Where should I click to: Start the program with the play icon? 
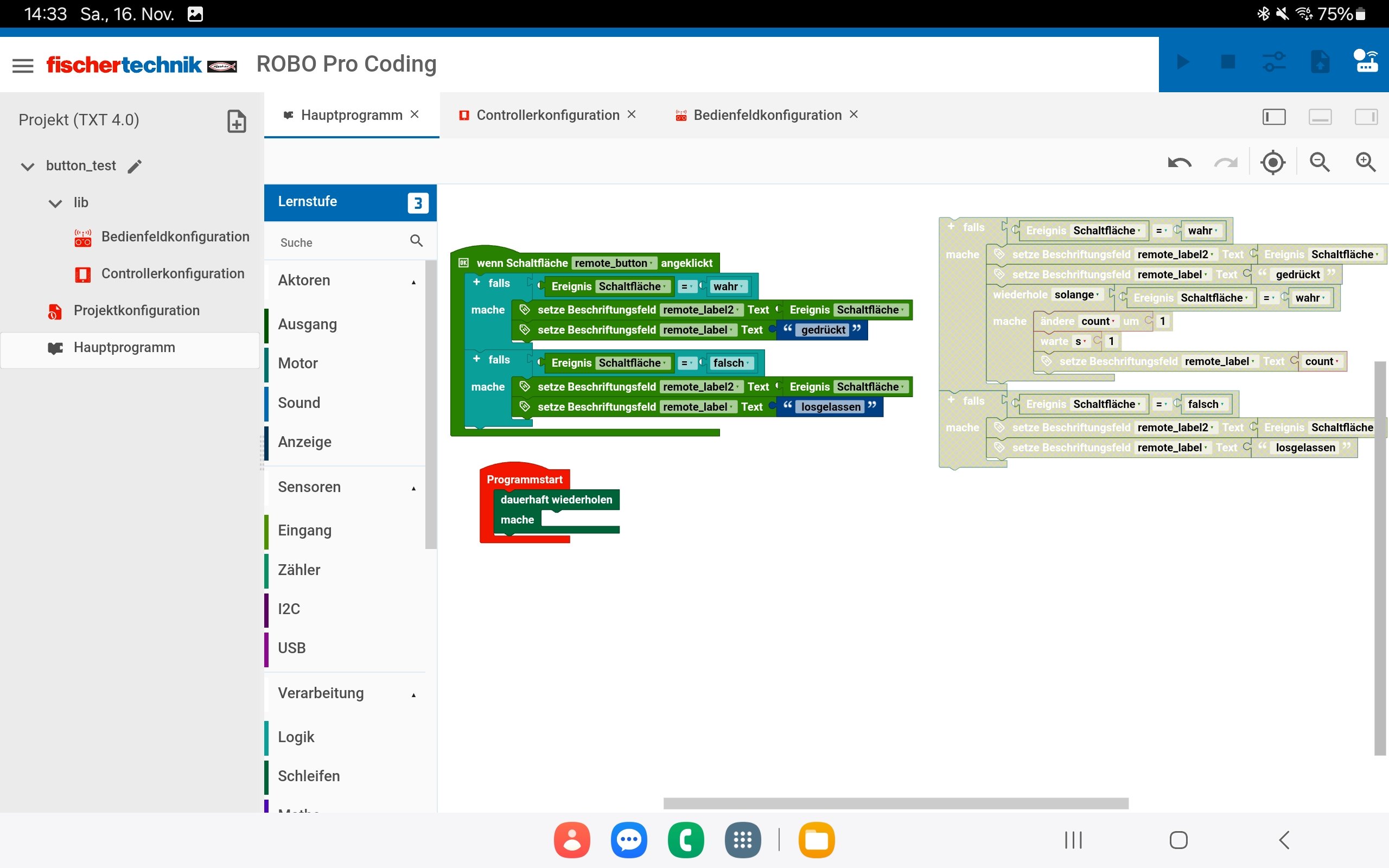coord(1182,62)
